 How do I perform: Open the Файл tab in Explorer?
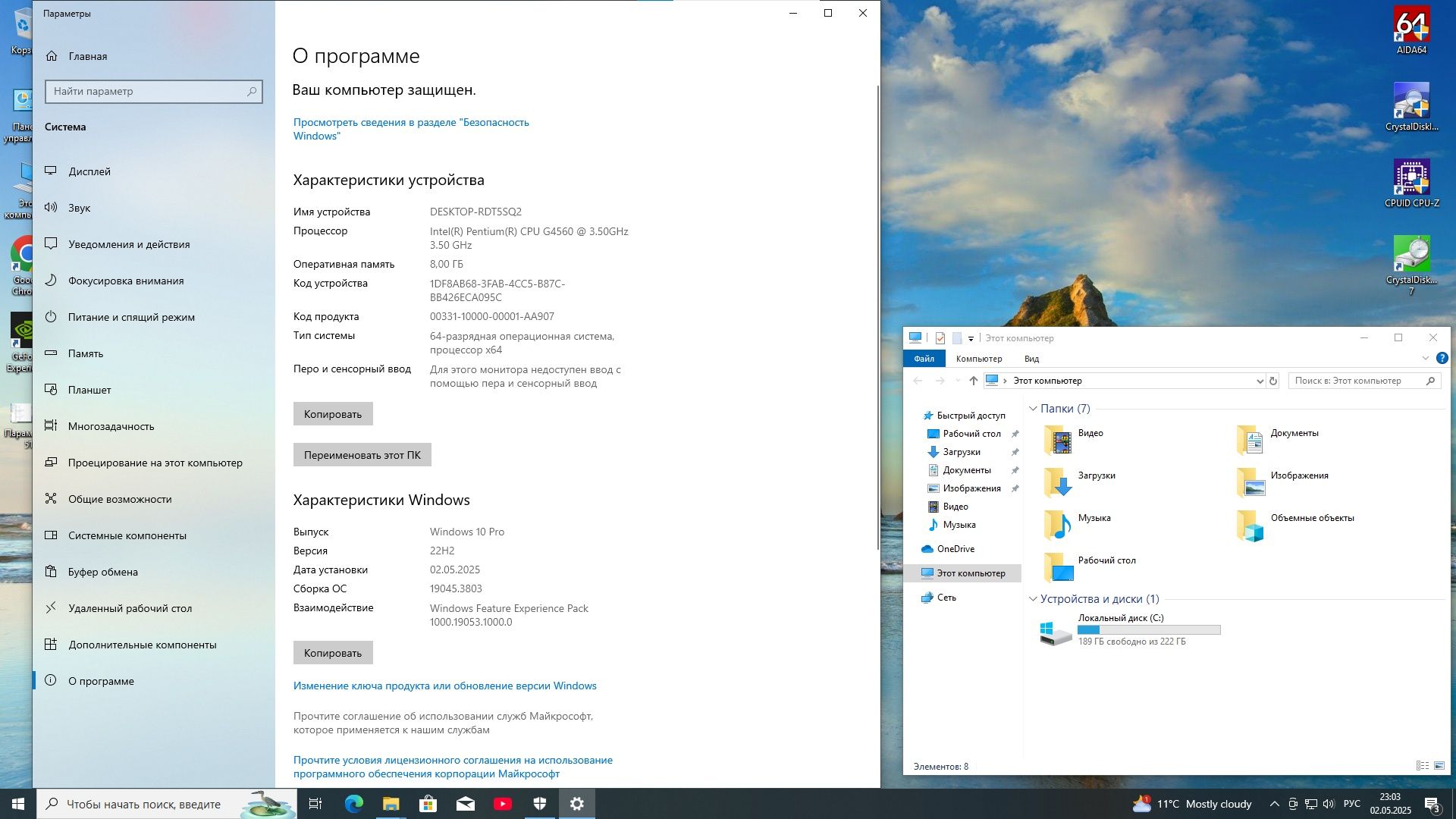924,359
